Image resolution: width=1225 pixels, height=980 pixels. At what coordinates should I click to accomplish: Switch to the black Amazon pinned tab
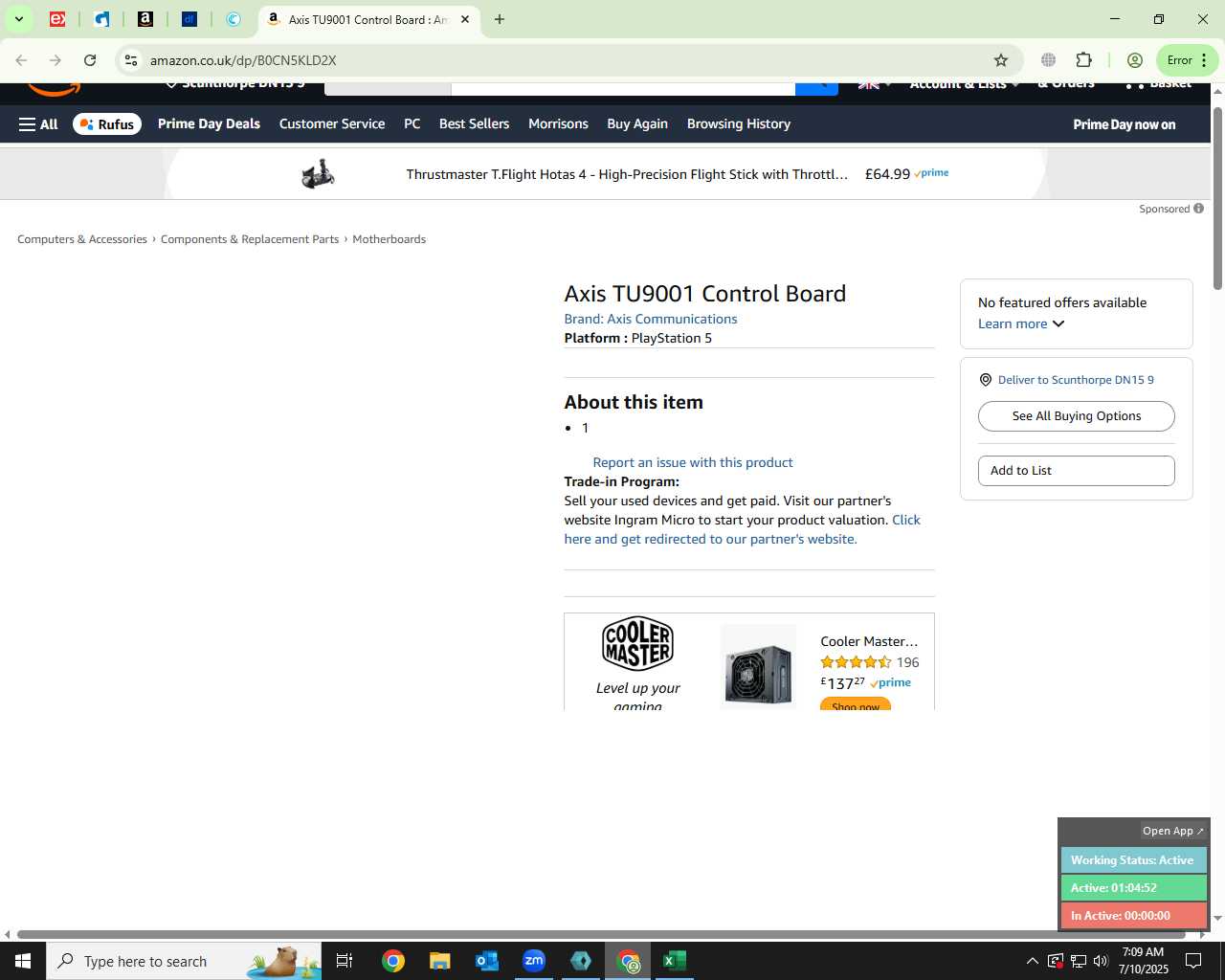(x=145, y=19)
